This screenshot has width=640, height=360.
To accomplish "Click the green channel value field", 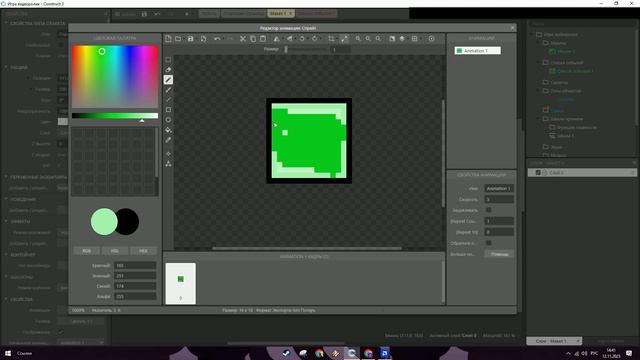I will (x=135, y=276).
